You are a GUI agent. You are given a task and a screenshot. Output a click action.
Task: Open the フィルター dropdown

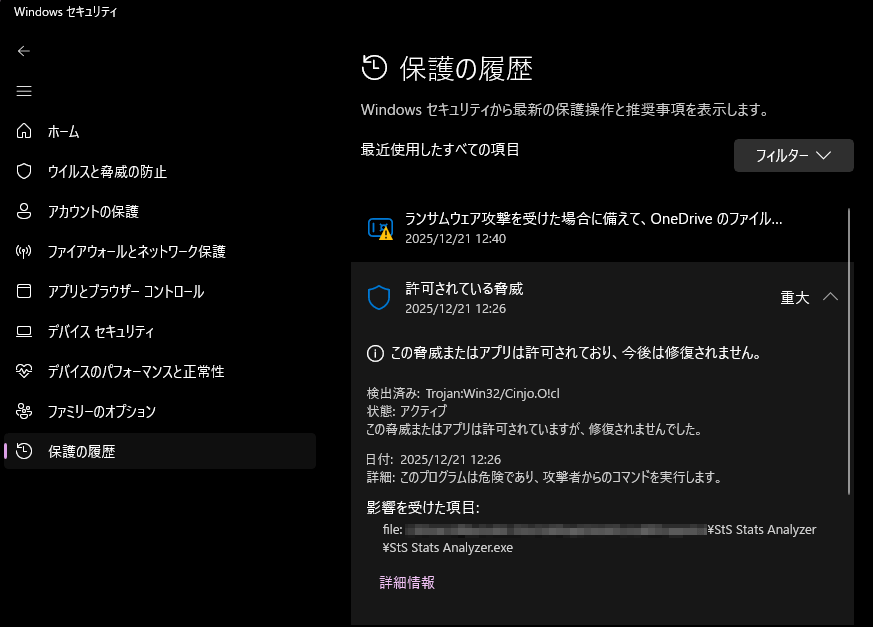point(793,155)
